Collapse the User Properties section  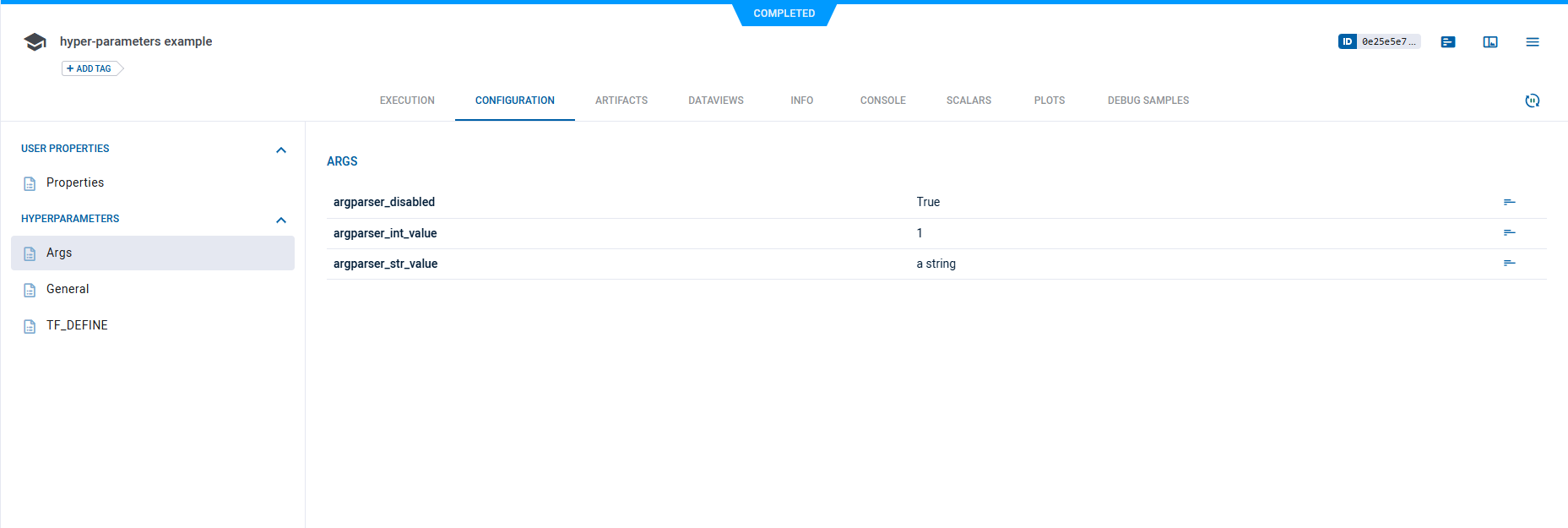tap(281, 150)
